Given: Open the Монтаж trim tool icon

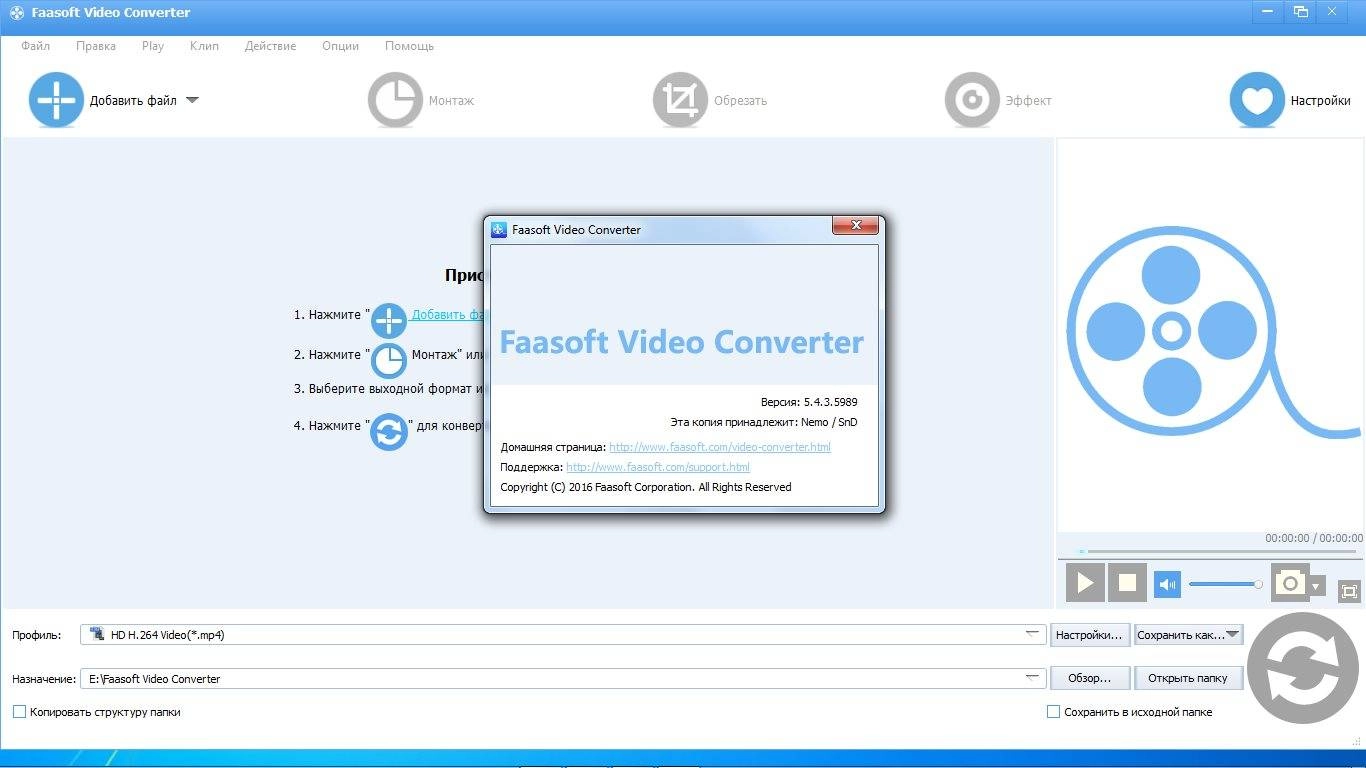Looking at the screenshot, I should (x=395, y=100).
